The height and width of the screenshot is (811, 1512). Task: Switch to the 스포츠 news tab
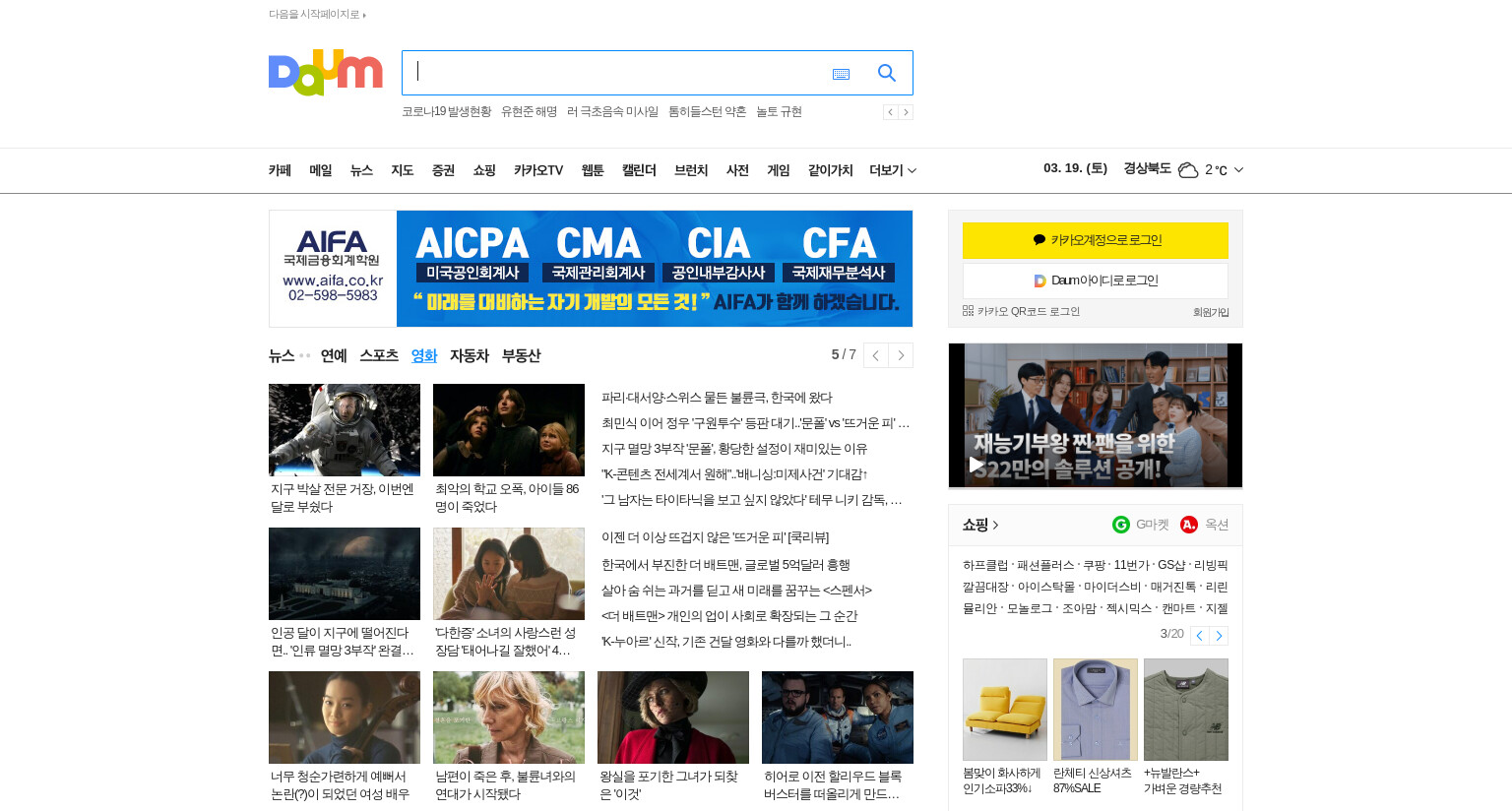tap(379, 355)
